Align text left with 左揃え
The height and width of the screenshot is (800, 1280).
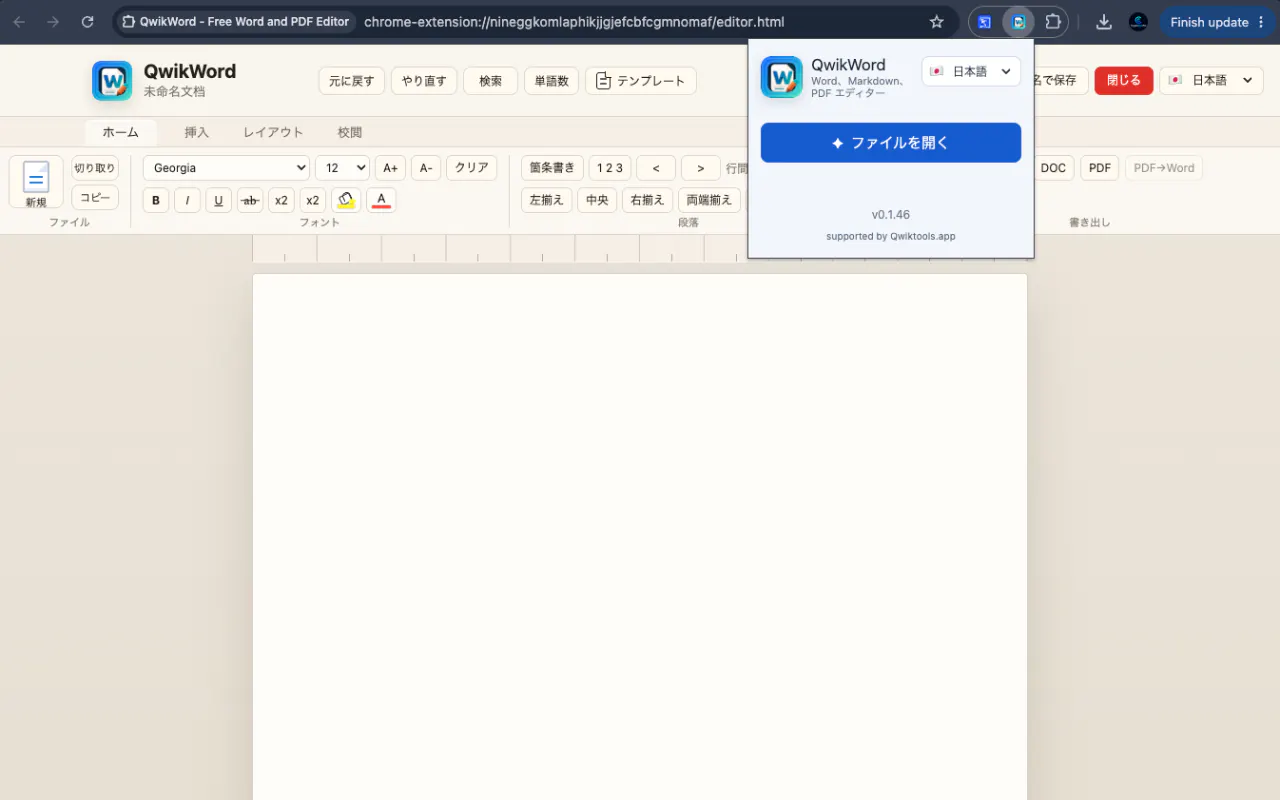coord(546,200)
